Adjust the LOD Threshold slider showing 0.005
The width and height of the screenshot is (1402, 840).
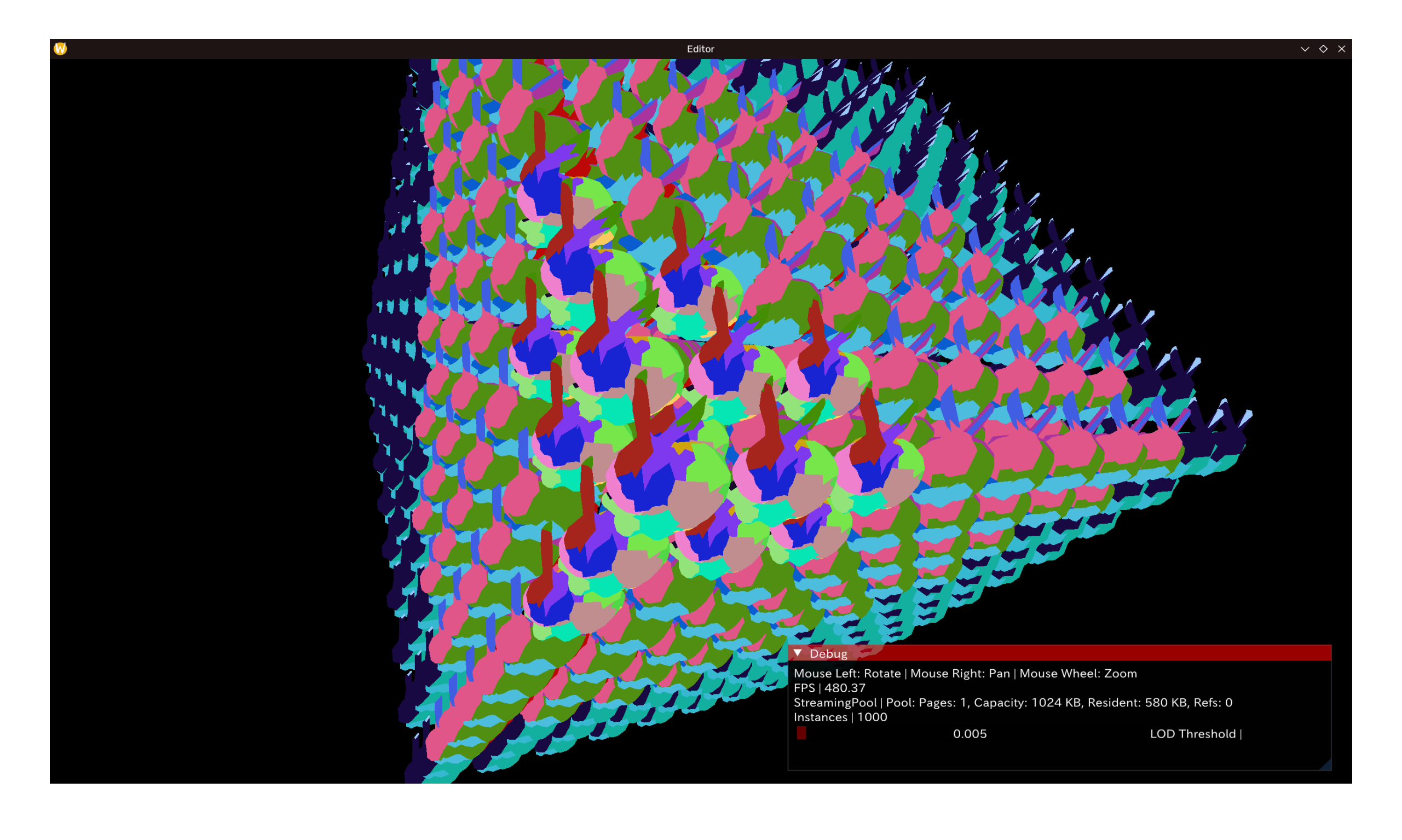point(969,734)
